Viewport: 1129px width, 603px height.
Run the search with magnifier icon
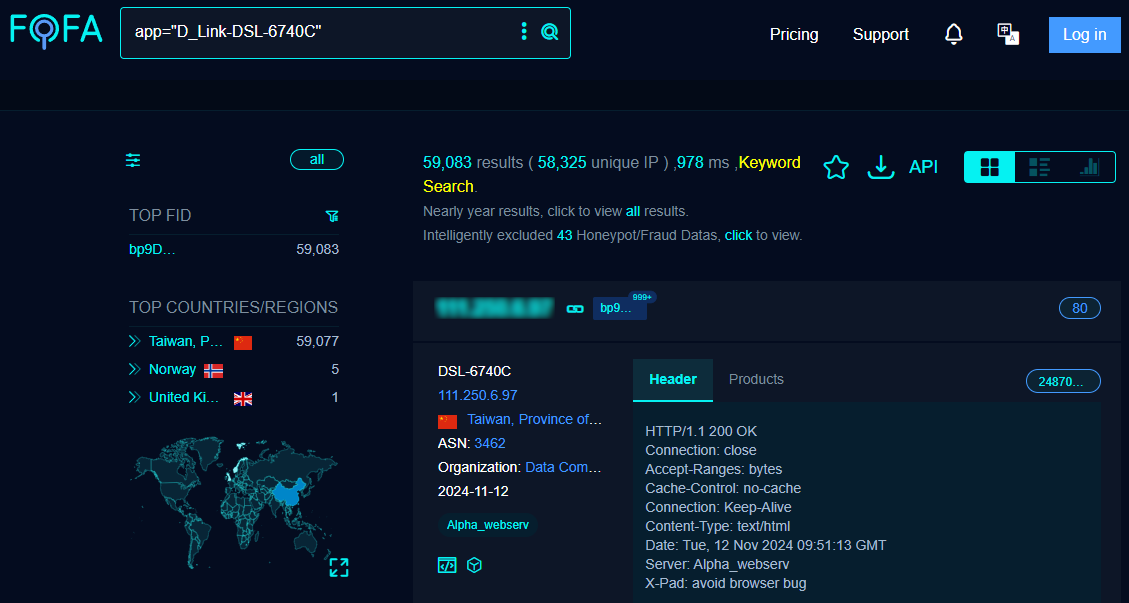click(550, 32)
